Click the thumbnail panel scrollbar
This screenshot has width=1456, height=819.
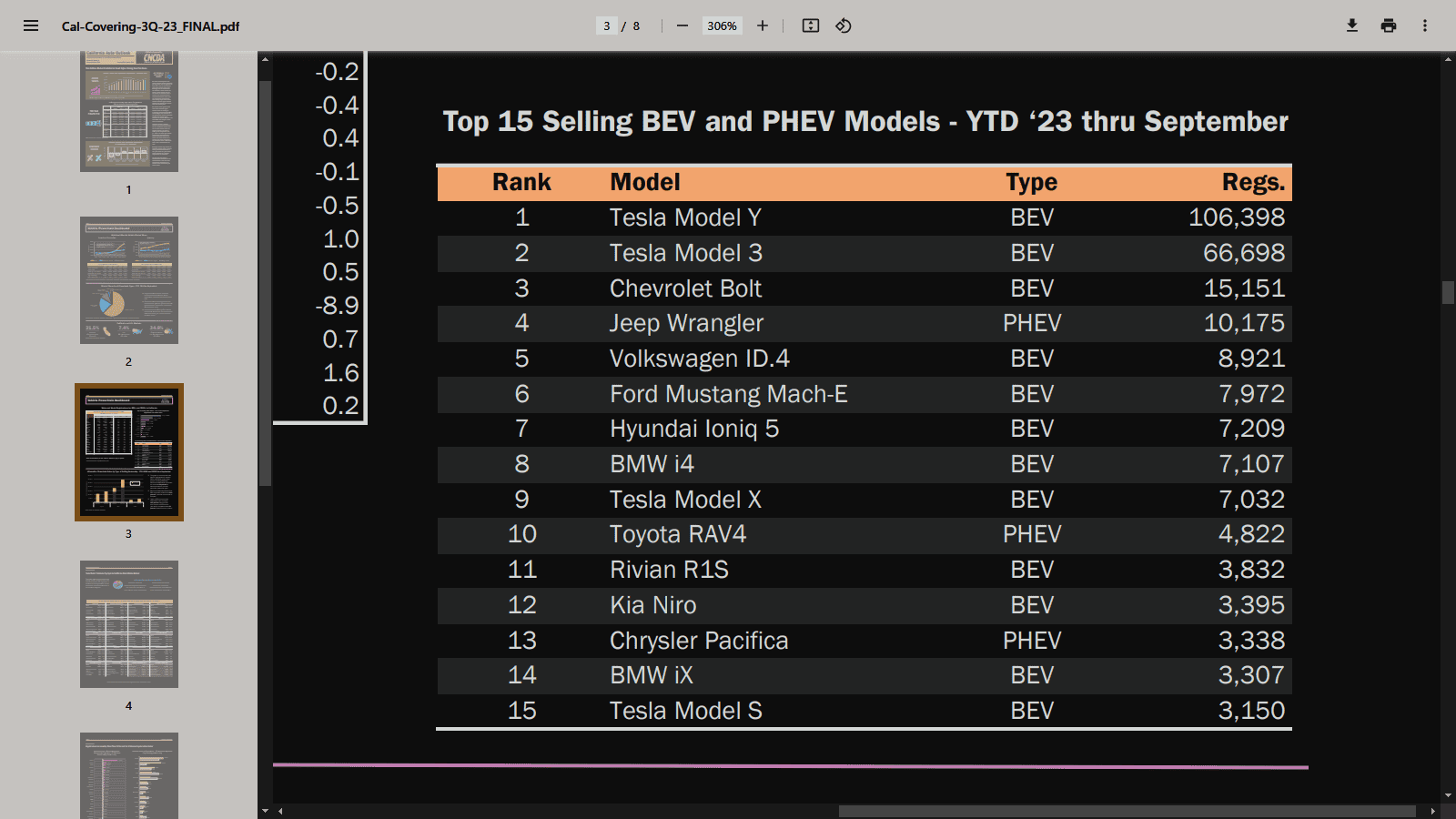tap(265, 283)
